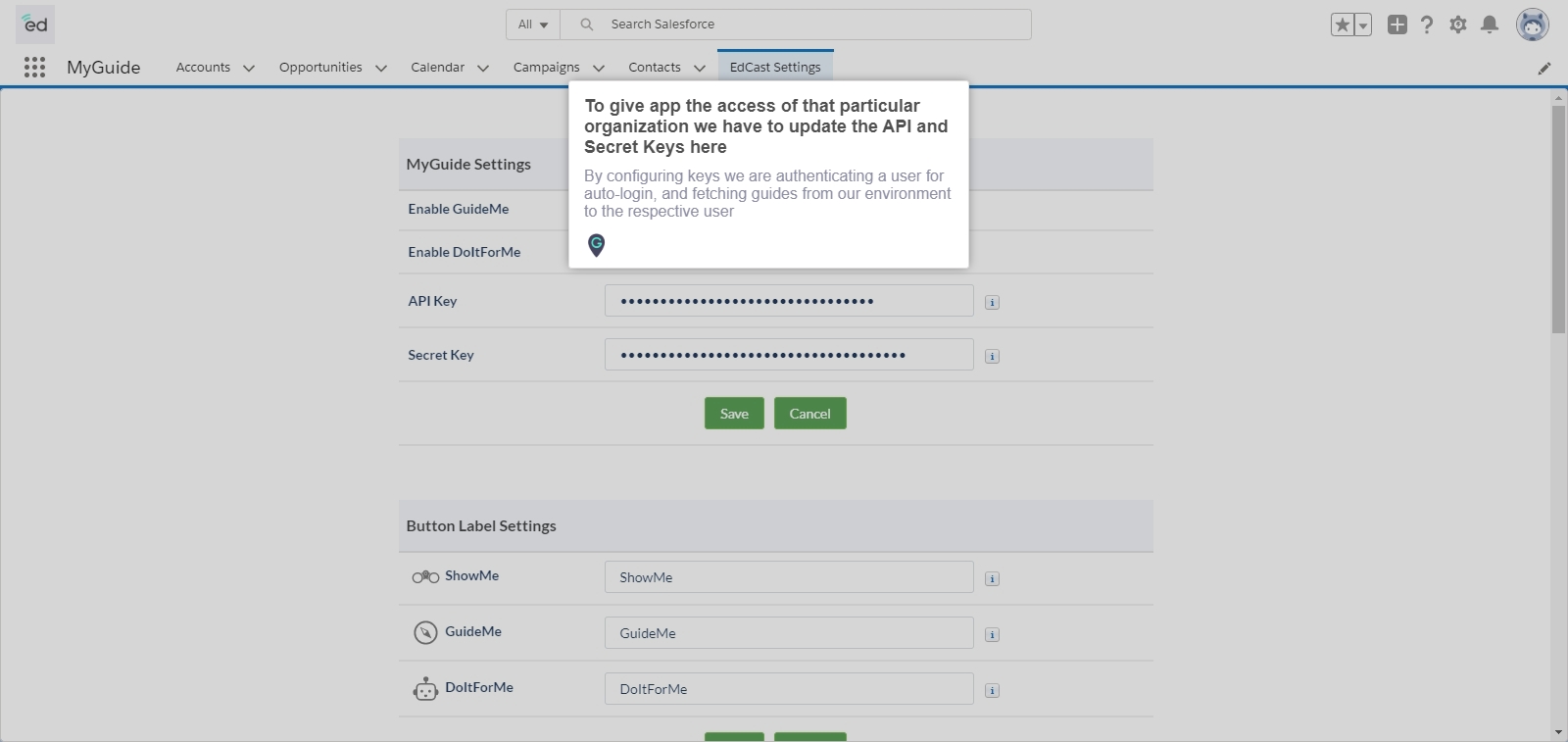
Task: Click the ShowMe label input field
Action: pos(789,577)
